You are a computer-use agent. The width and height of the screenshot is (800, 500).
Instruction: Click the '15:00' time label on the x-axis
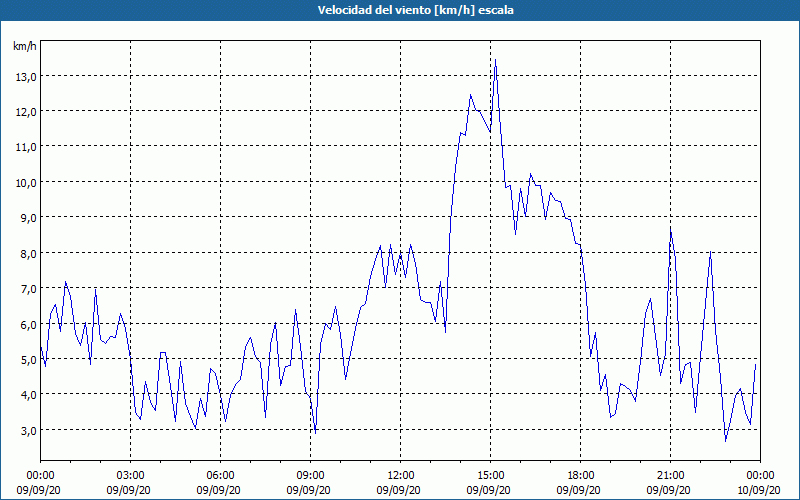click(491, 476)
